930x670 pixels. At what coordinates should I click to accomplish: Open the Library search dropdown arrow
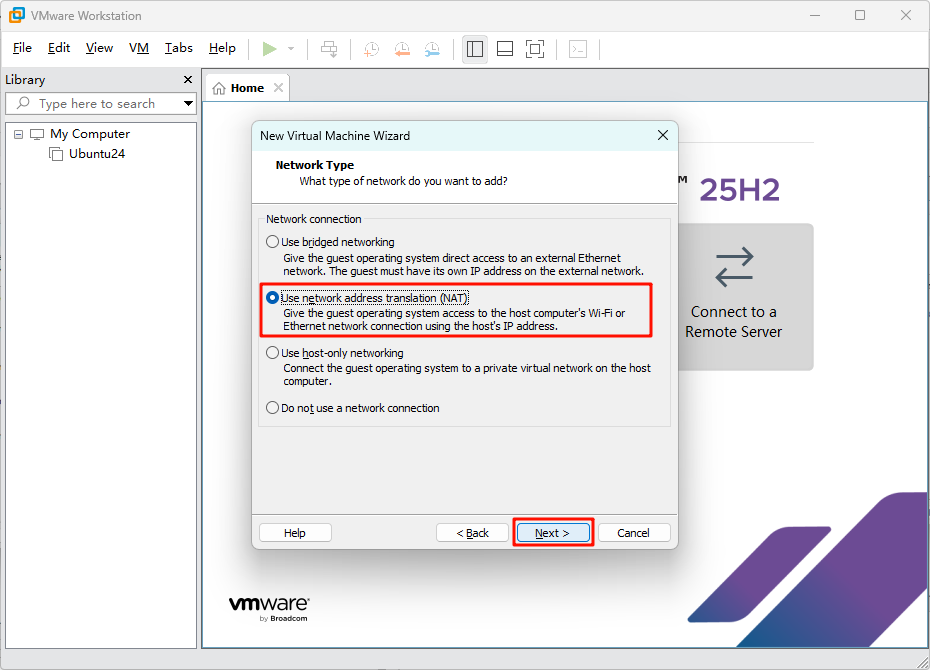pos(188,103)
